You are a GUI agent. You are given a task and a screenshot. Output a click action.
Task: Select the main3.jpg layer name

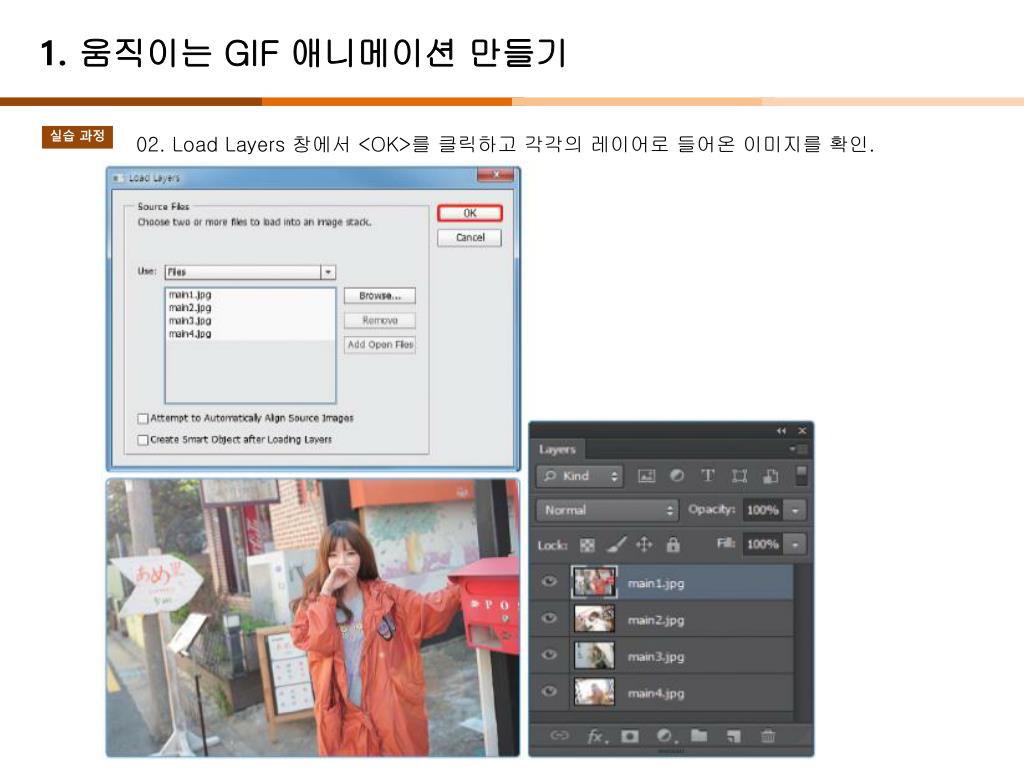pos(656,656)
